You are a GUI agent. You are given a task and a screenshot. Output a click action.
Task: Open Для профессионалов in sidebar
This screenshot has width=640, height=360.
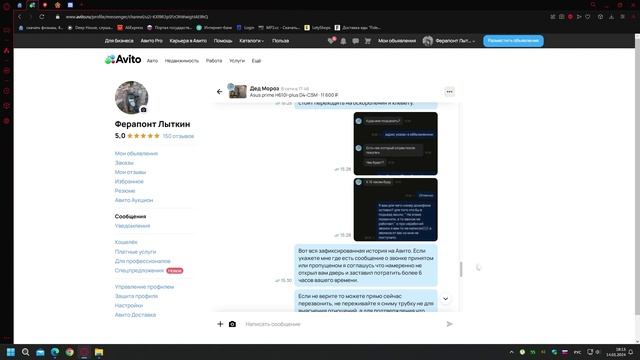(x=142, y=261)
